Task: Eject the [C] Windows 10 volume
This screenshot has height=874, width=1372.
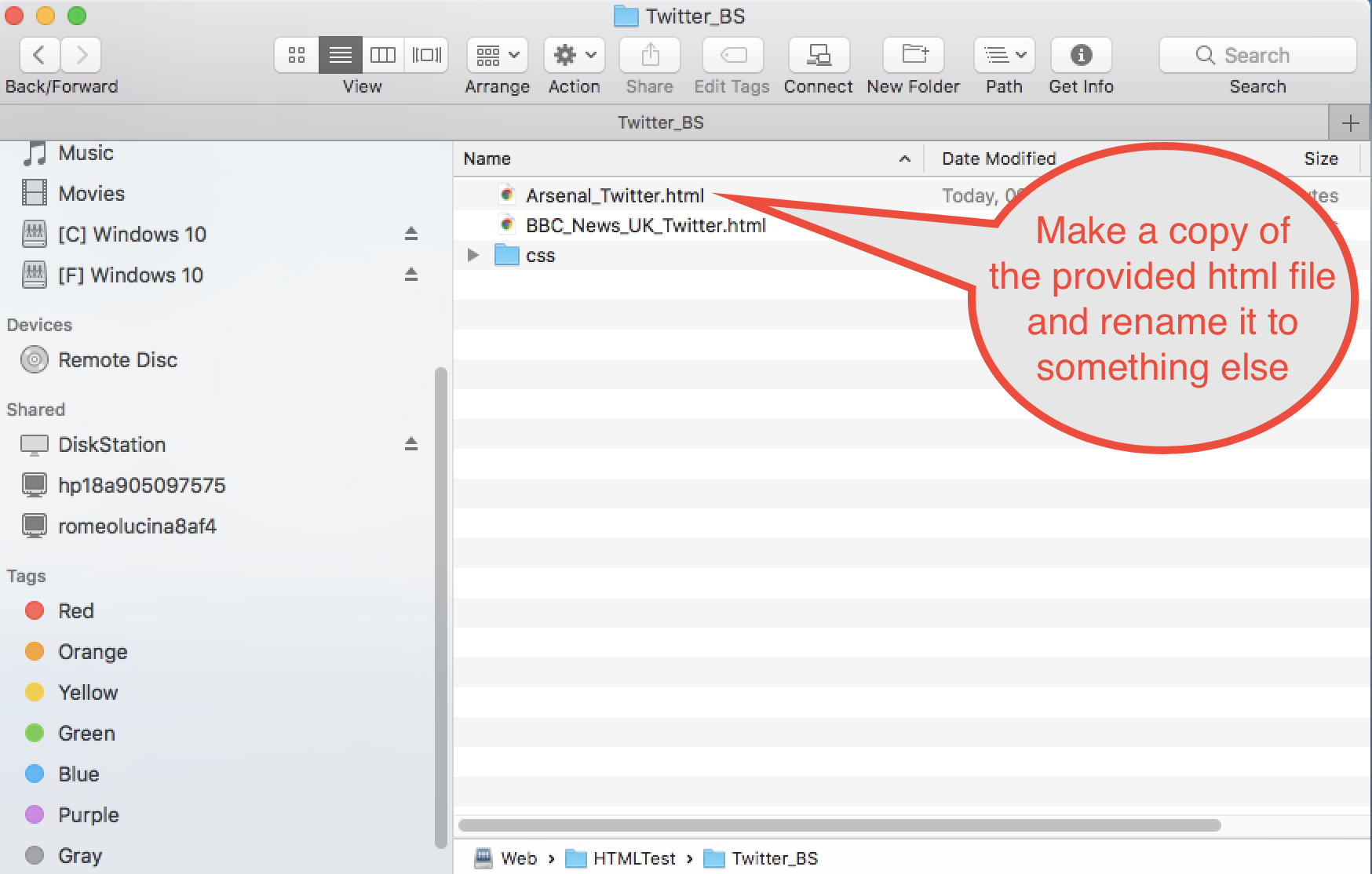Action: coord(411,234)
